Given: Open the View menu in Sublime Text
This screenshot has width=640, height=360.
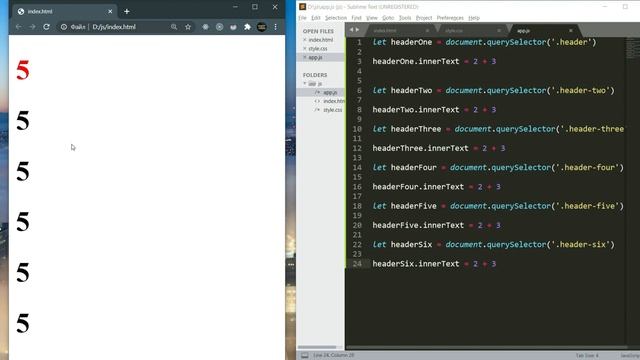Looking at the screenshot, I should pos(372,18).
